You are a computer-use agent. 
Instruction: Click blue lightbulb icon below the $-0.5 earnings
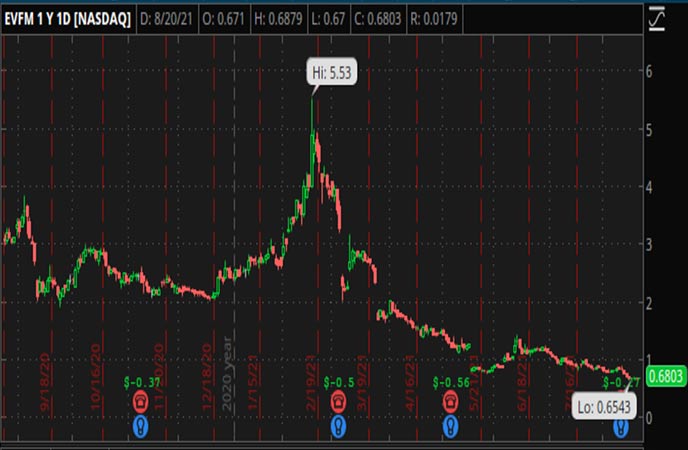338,426
